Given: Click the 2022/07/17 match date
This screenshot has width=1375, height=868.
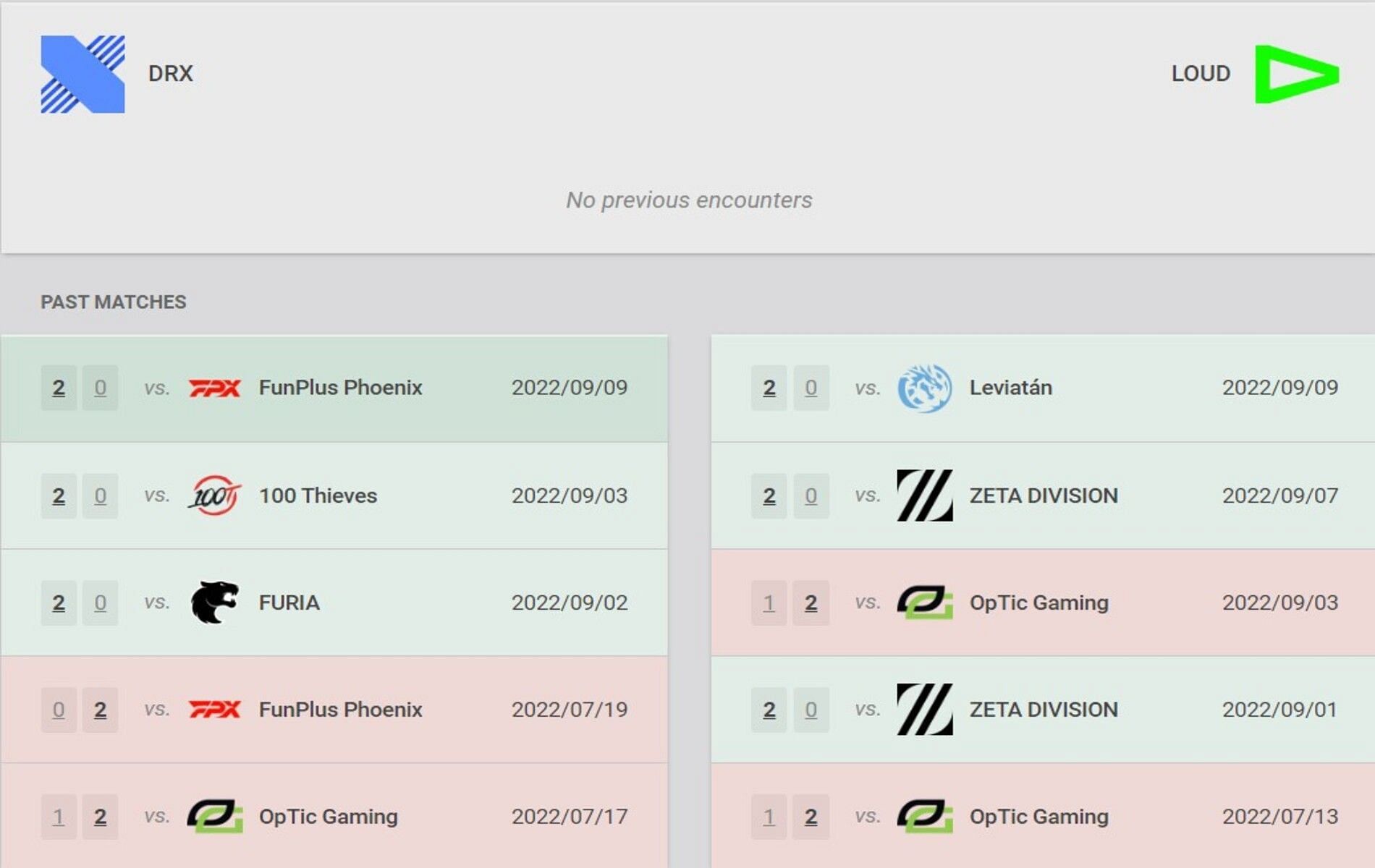Looking at the screenshot, I should [x=570, y=817].
